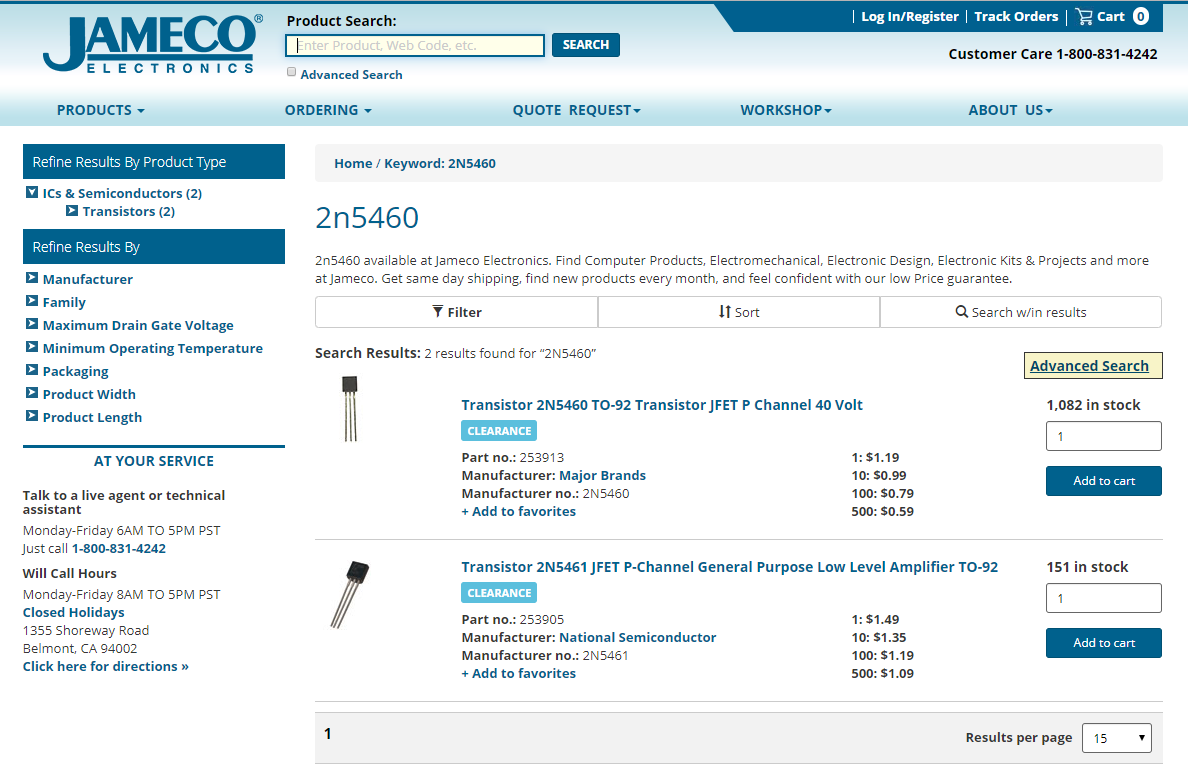
Task: Click Keyword: 2N5460 breadcrumb
Action: click(439, 164)
